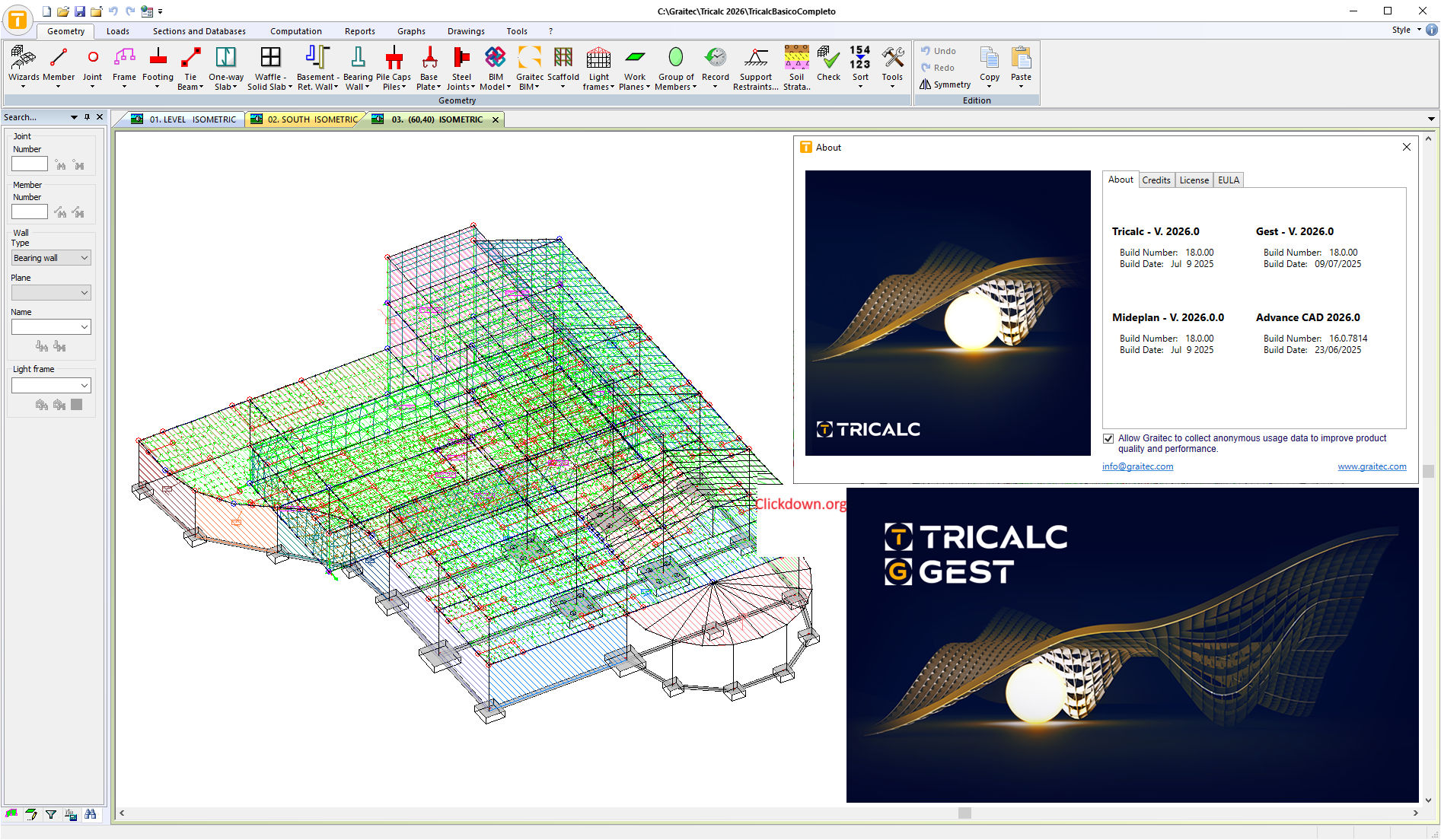Viewport: 1441px width, 840px height.
Task: Open the Computation ribbon tab
Action: 295,31
